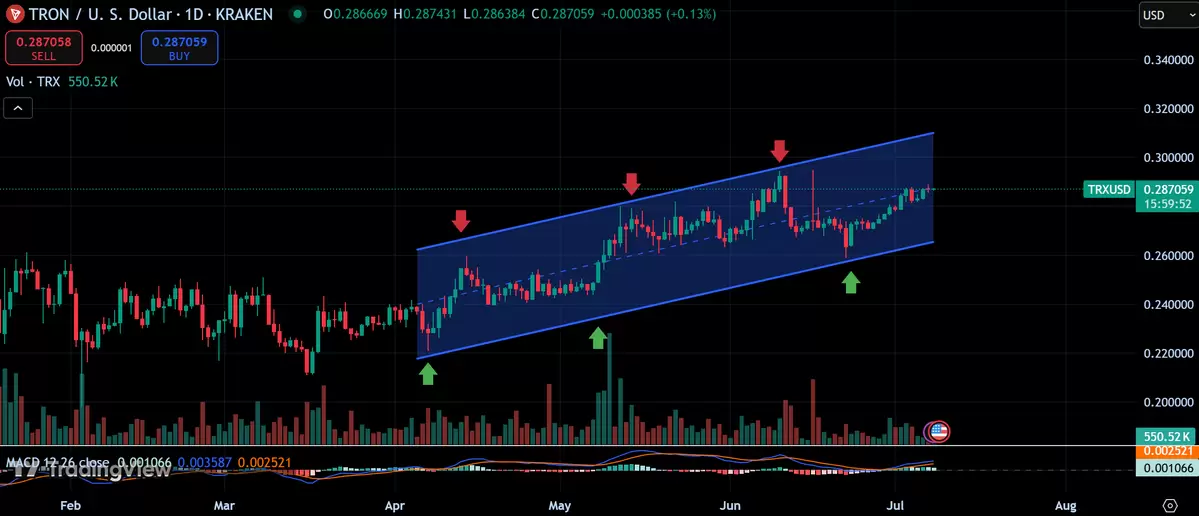This screenshot has width=1199, height=516.
Task: Click the Feb label on time axis
Action: (x=70, y=505)
